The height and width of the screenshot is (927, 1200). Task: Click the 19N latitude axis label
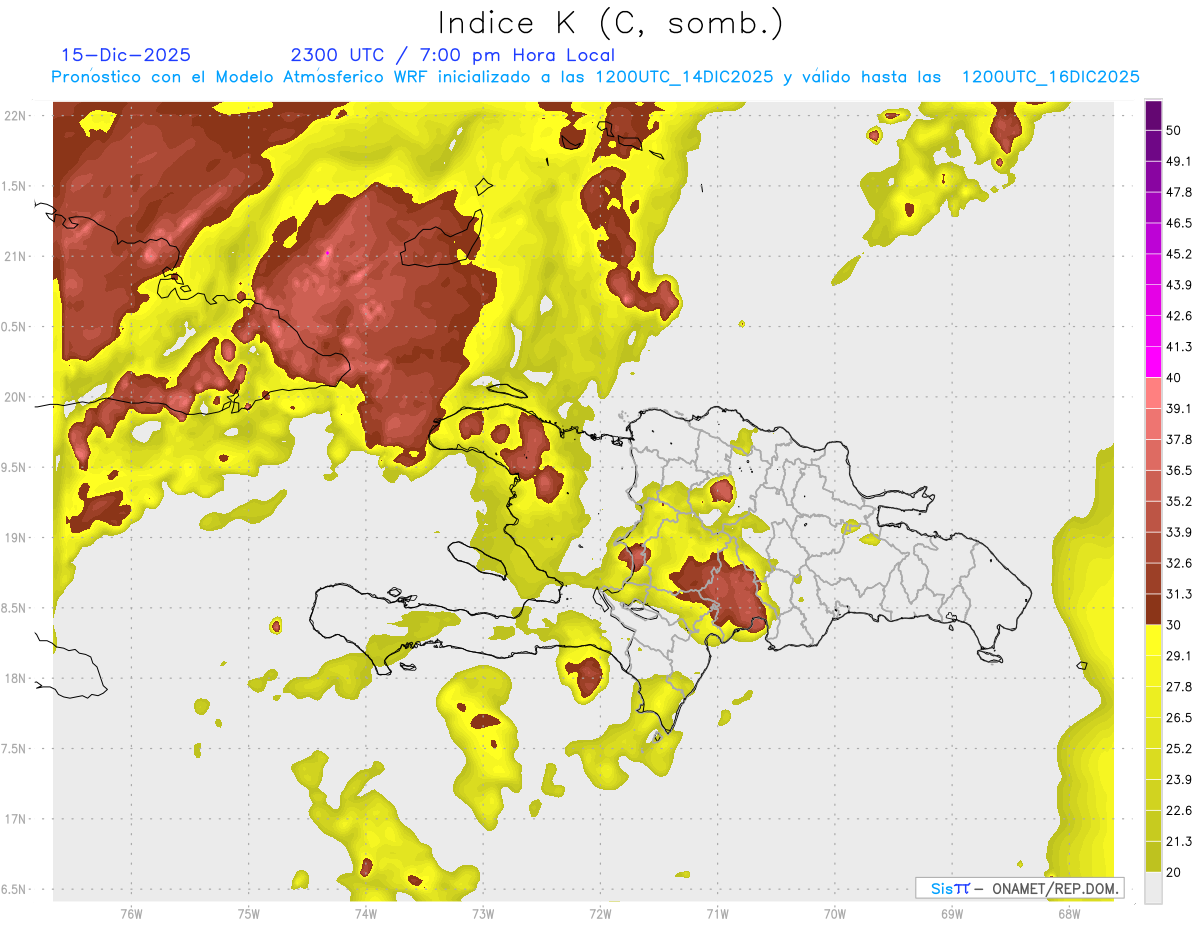[x=17, y=538]
